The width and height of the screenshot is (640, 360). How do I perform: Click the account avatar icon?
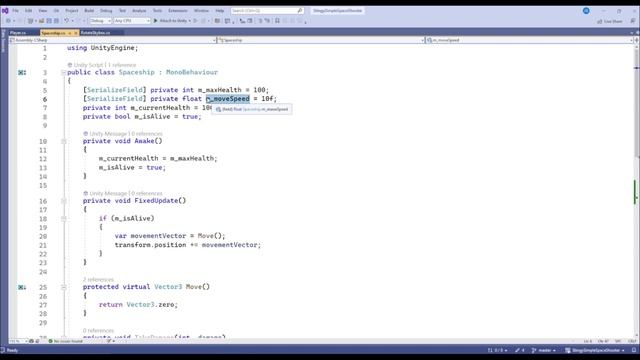point(586,11)
